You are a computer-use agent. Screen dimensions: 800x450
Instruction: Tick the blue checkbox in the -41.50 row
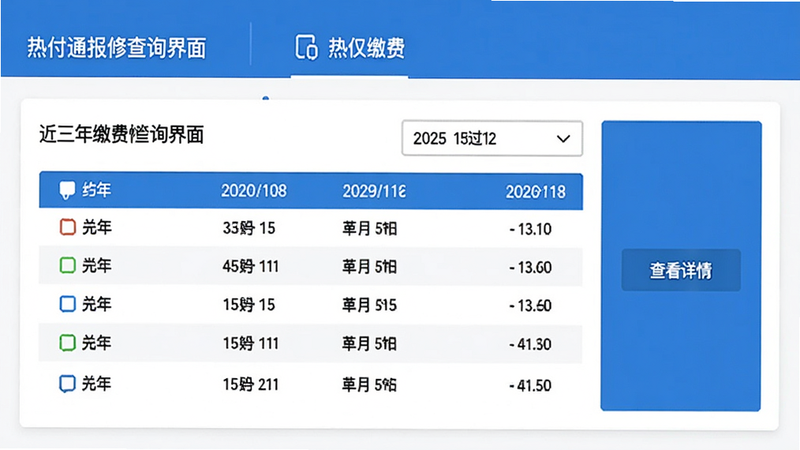[67, 384]
